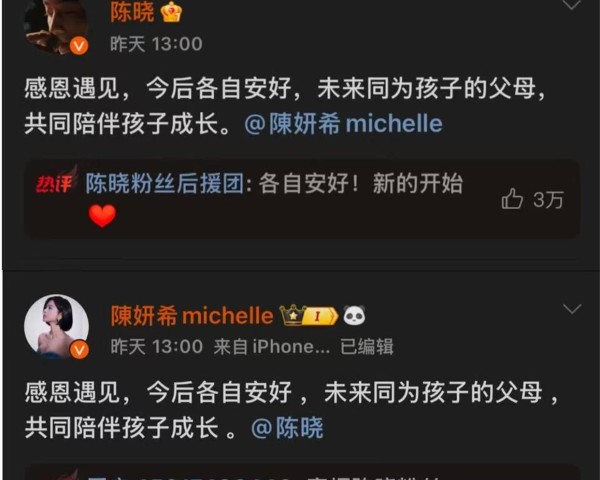
Task: Click the 已编辑 edited label
Action: point(367,347)
